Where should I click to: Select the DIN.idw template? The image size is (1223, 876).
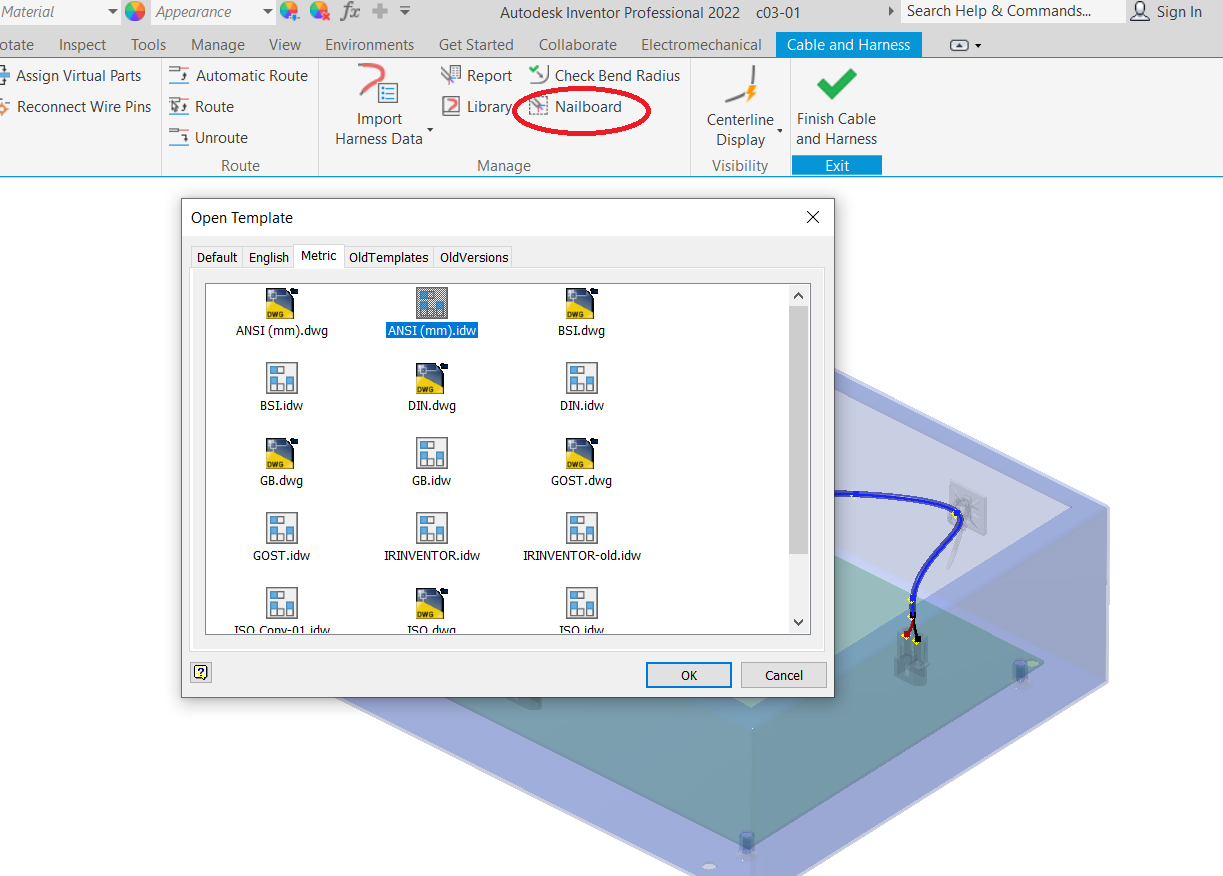point(581,386)
